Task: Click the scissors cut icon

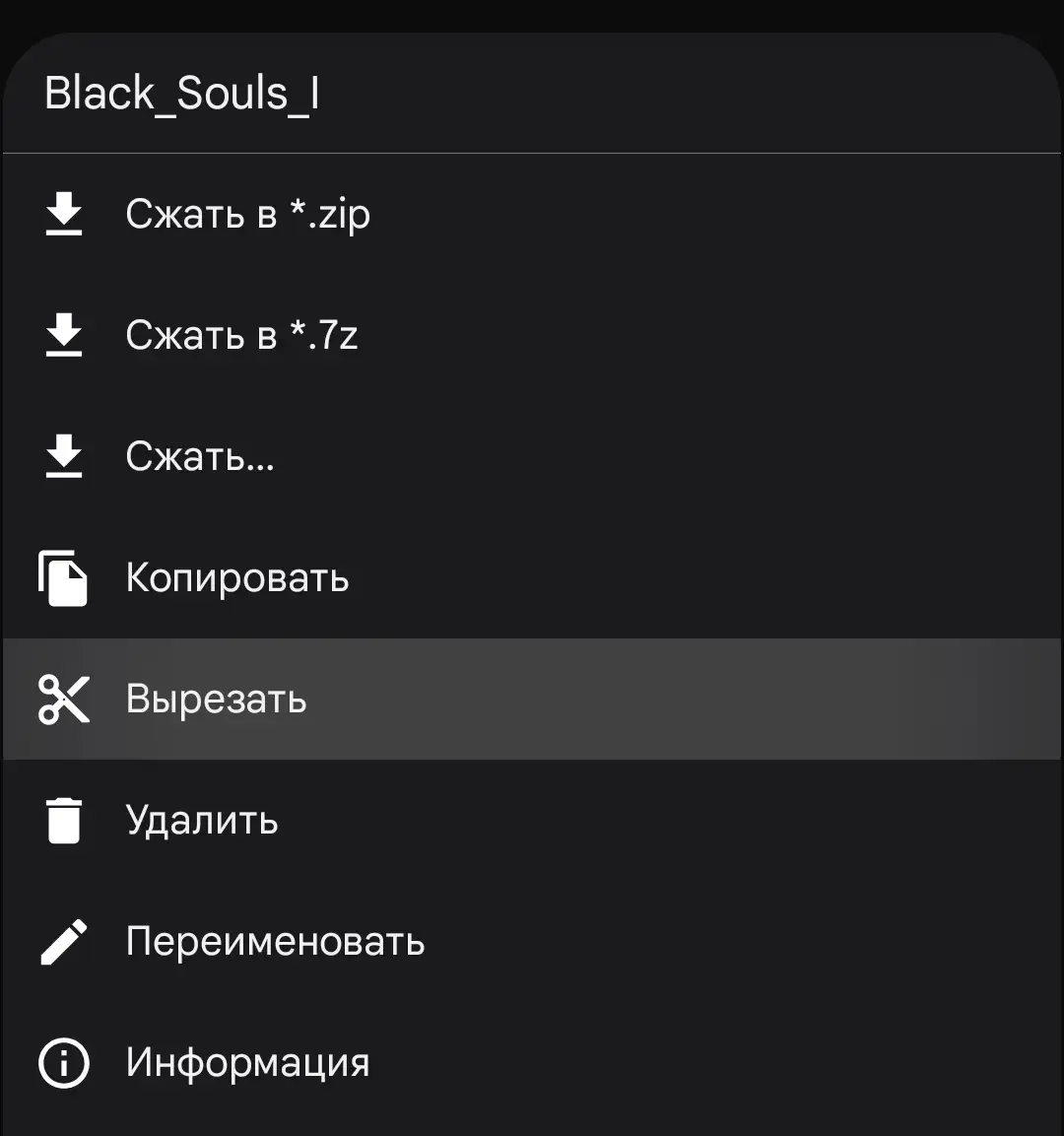Action: click(x=64, y=699)
